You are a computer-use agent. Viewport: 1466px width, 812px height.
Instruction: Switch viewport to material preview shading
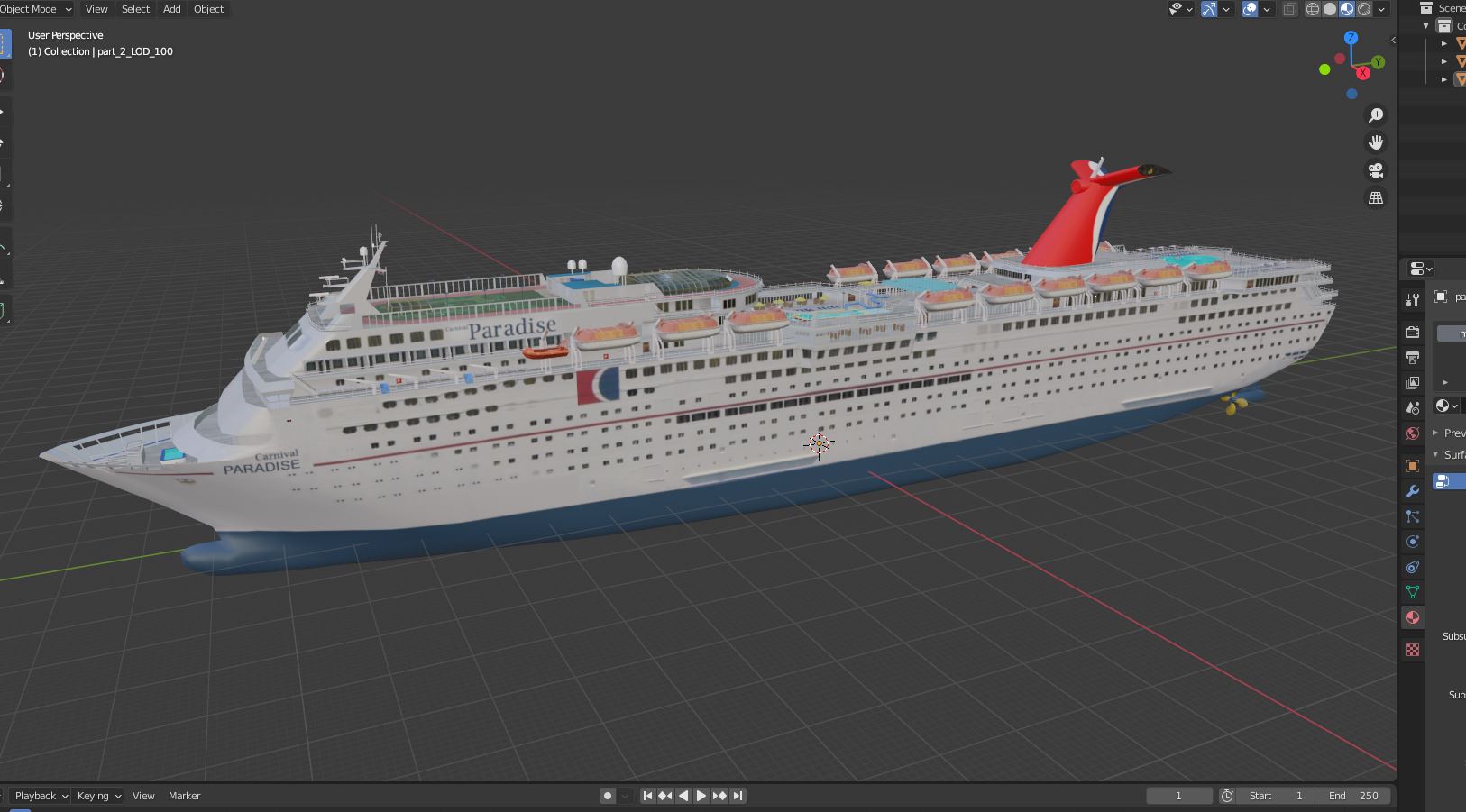(x=1347, y=9)
